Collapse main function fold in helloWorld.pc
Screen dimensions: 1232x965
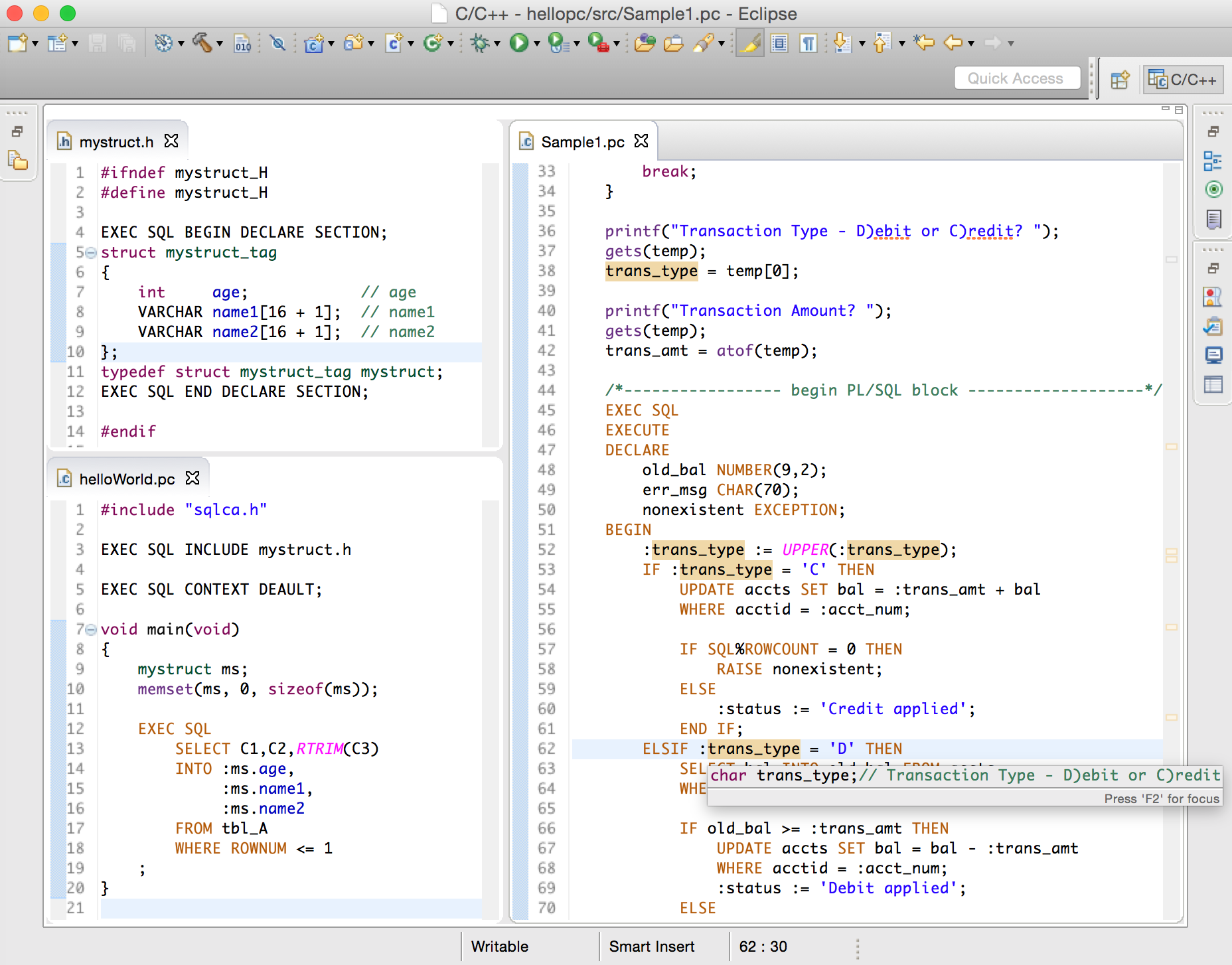pyautogui.click(x=92, y=630)
